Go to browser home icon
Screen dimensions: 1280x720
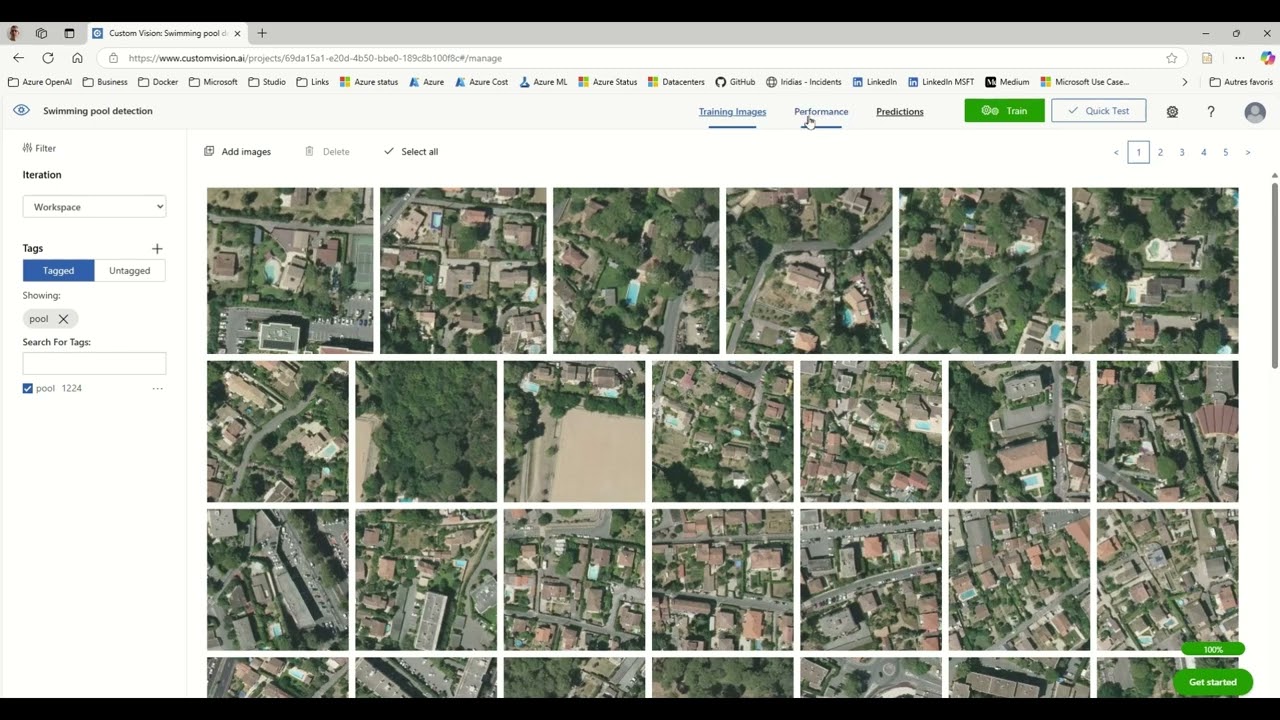[77, 58]
